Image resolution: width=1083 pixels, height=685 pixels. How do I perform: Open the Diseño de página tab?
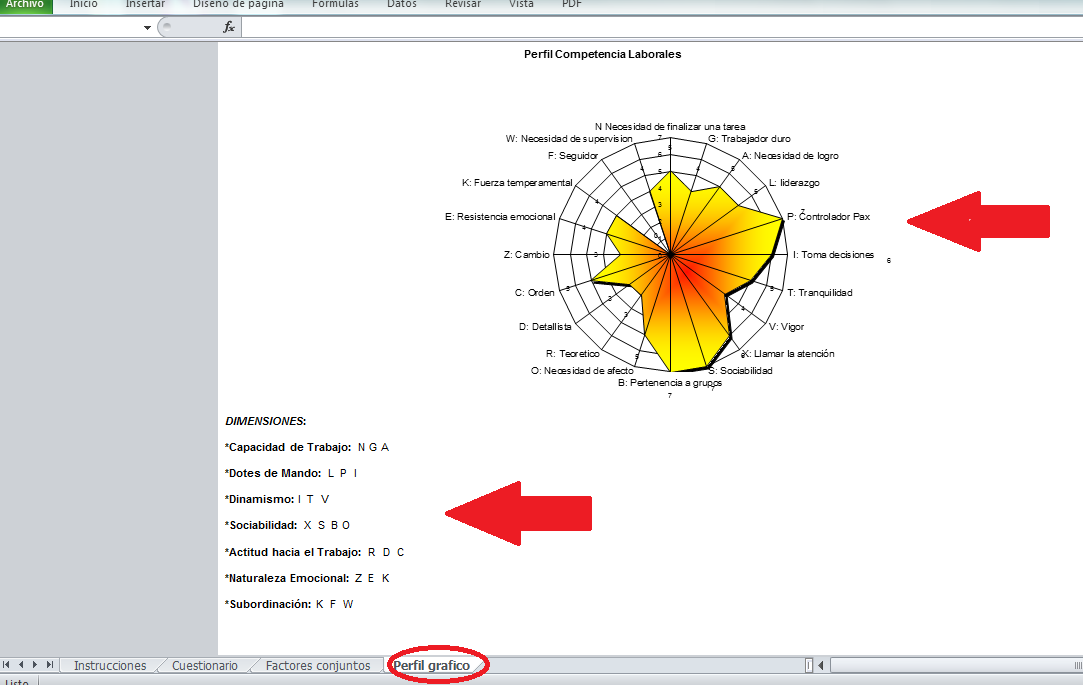point(238,4)
